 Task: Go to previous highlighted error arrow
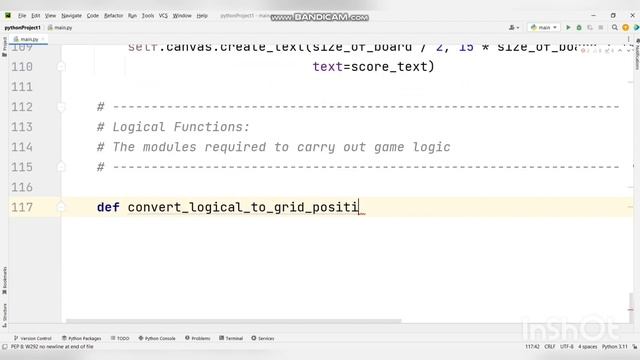point(620,51)
